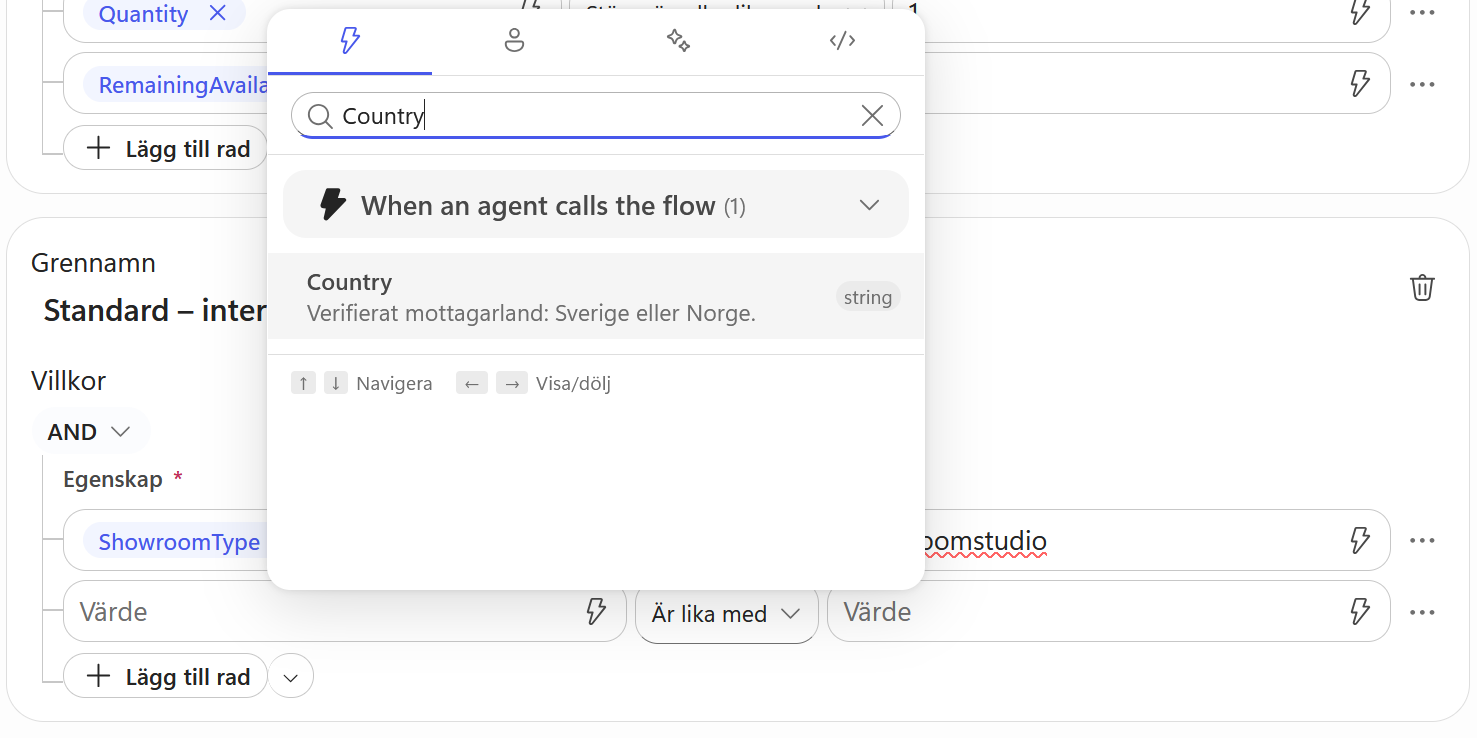Select the Country string result
The image size is (1477, 738).
pos(596,297)
